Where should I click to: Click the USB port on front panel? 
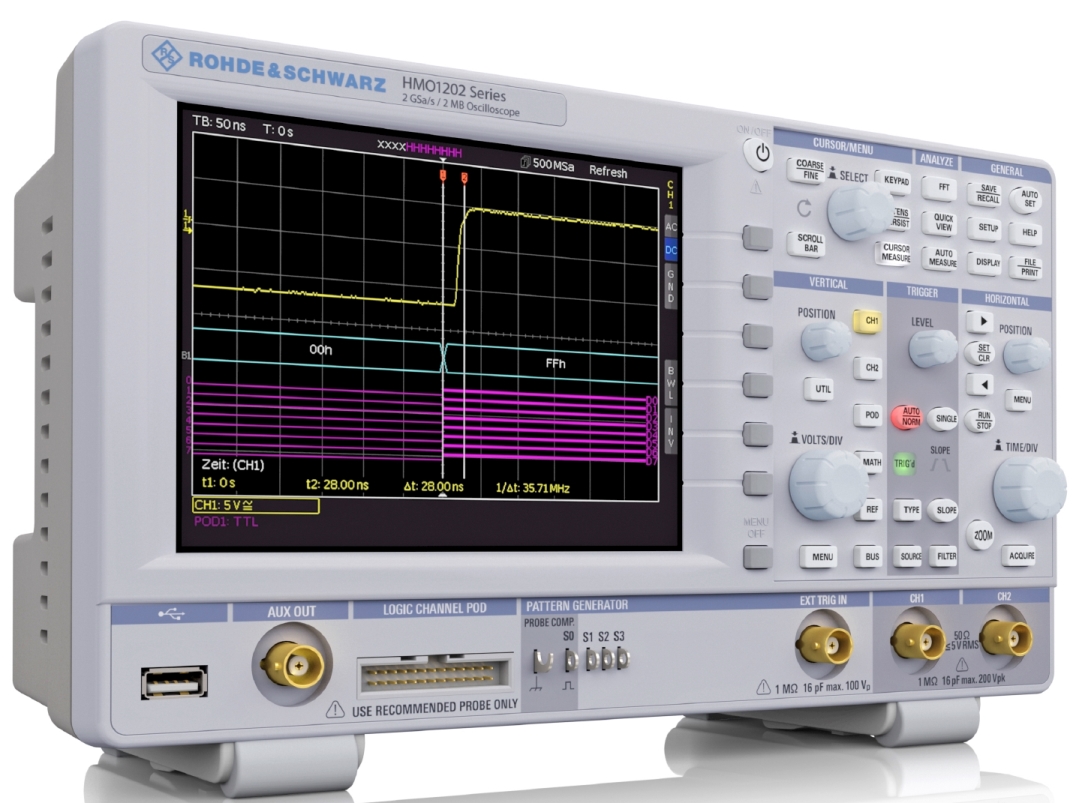click(x=174, y=682)
